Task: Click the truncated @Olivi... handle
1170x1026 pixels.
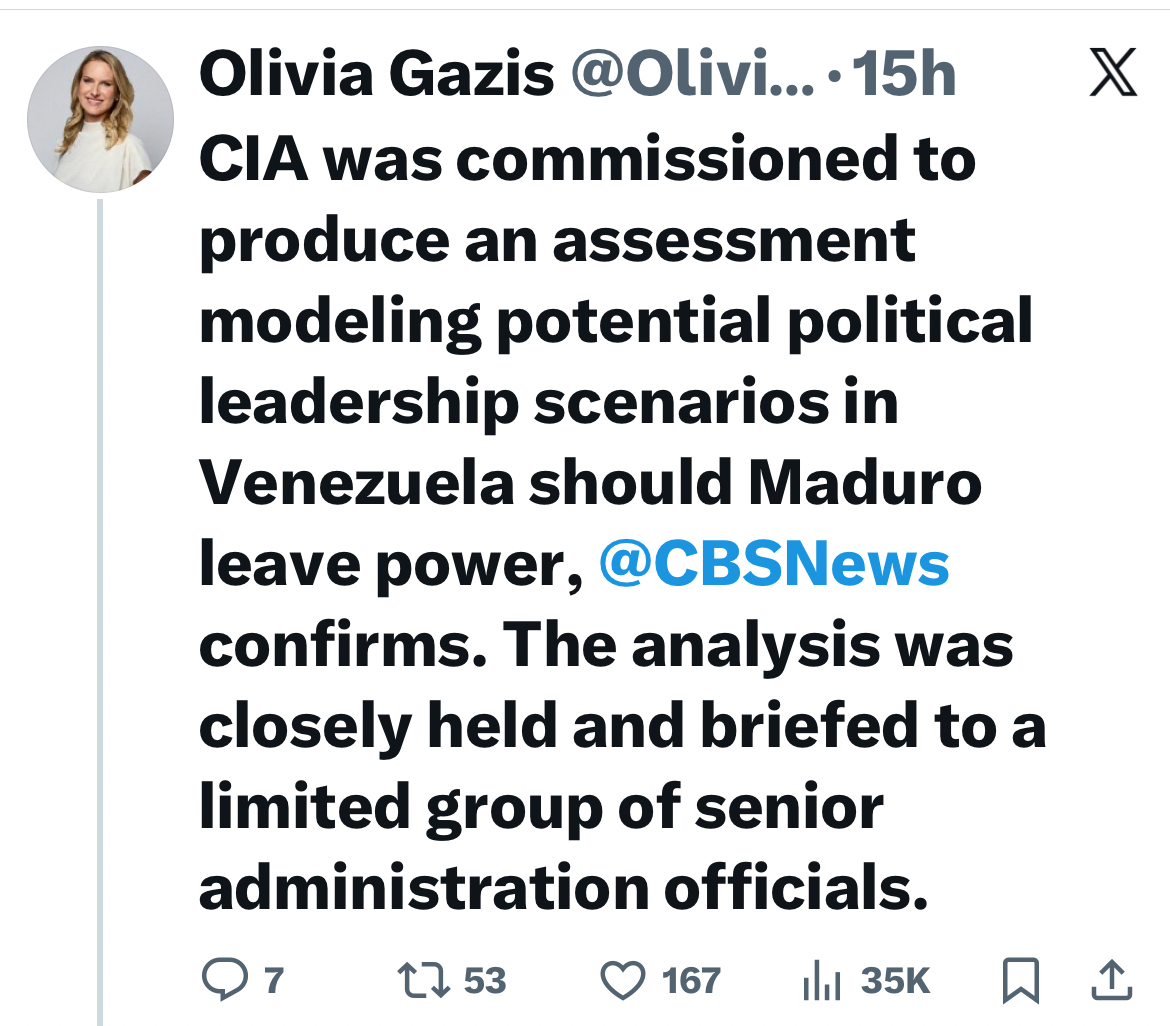Action: (691, 76)
